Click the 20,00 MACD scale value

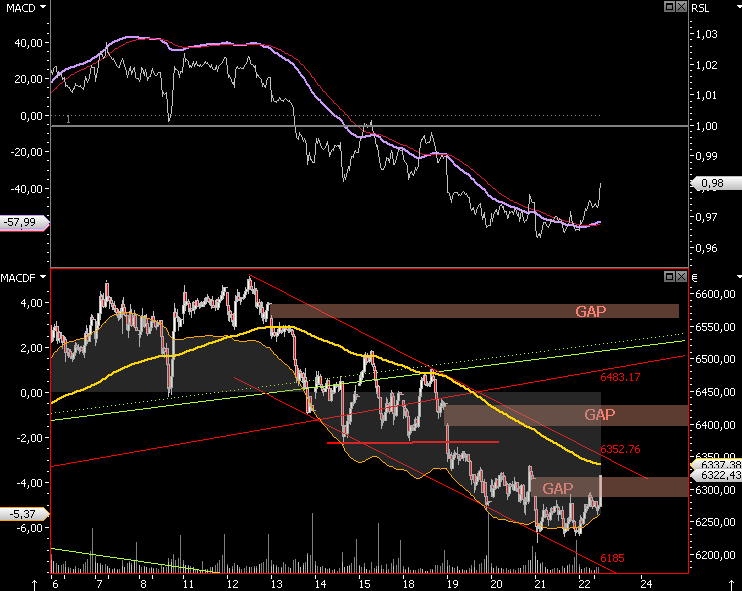(x=28, y=79)
